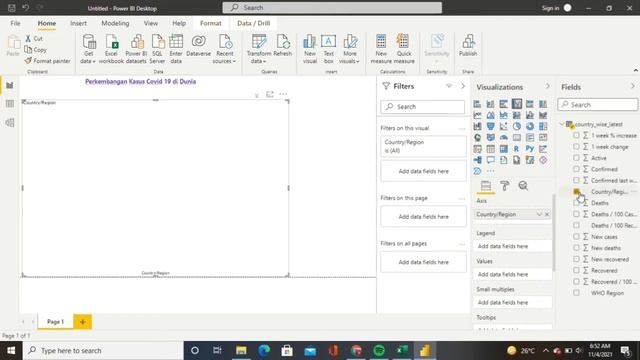Open the Country/Region axis field dropdown

click(x=539, y=214)
